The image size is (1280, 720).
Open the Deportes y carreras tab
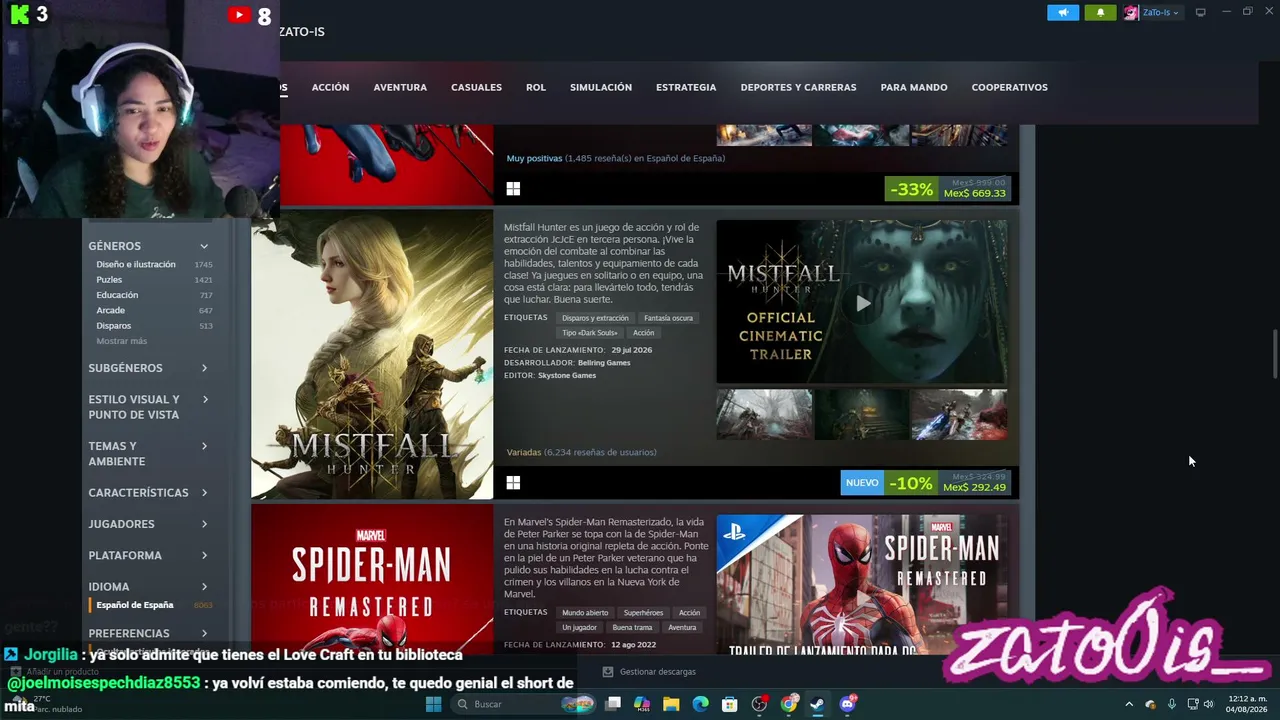[x=798, y=87]
